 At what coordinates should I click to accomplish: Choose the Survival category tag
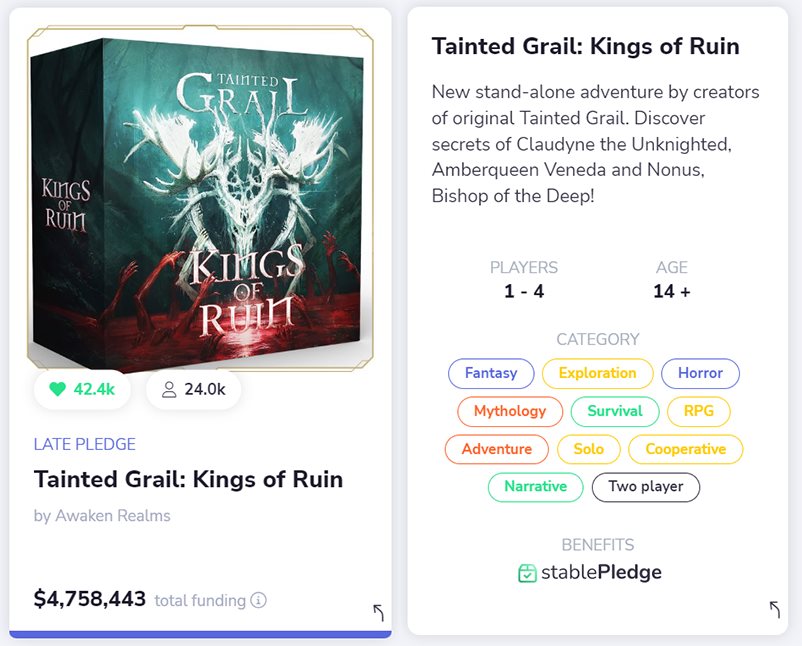(615, 411)
